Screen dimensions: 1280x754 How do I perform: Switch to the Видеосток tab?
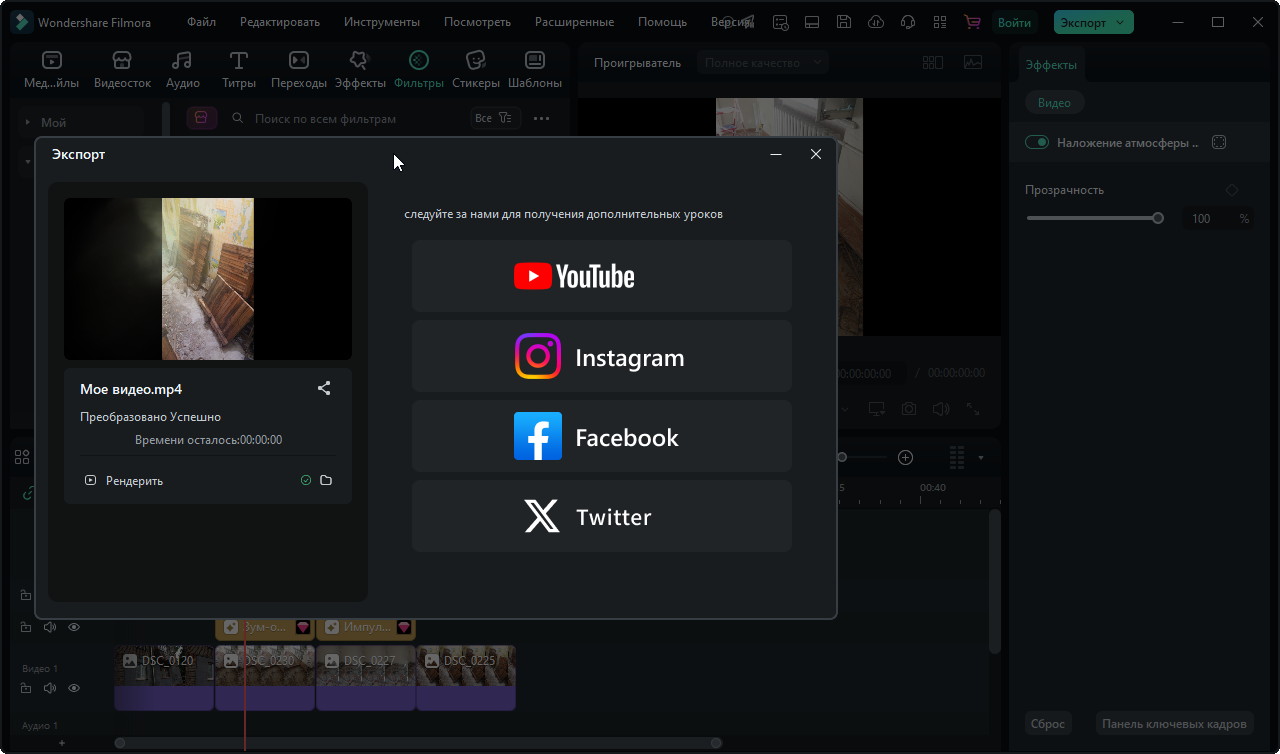pos(122,70)
